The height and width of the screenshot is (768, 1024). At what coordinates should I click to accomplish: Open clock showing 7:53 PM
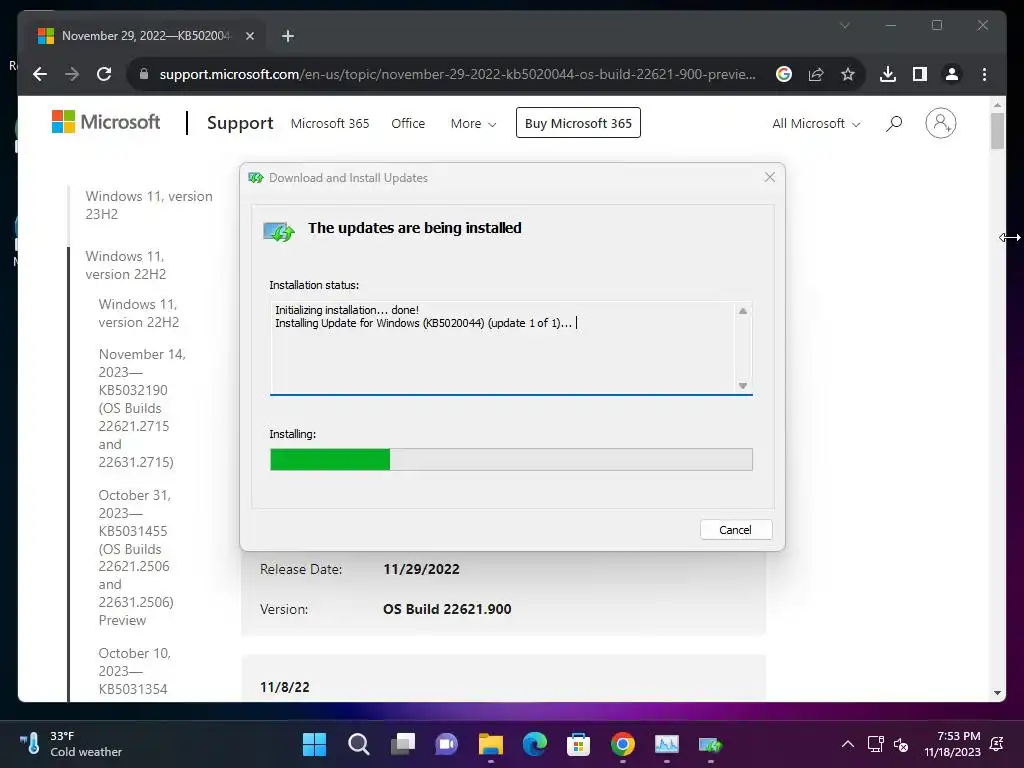952,744
